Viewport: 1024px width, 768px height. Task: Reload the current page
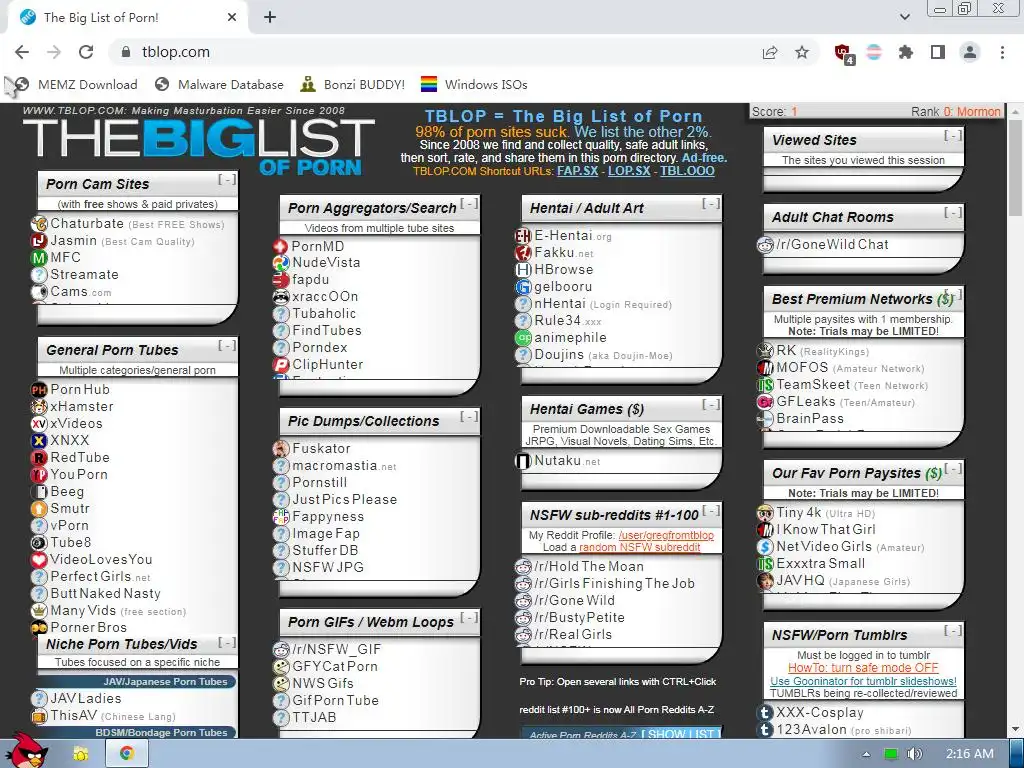86,52
